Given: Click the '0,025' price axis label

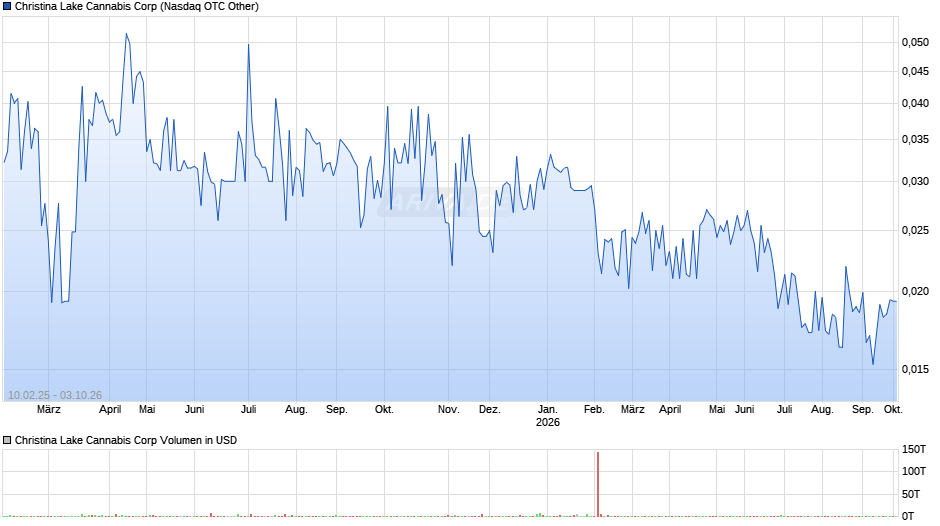Looking at the screenshot, I should click(915, 230).
